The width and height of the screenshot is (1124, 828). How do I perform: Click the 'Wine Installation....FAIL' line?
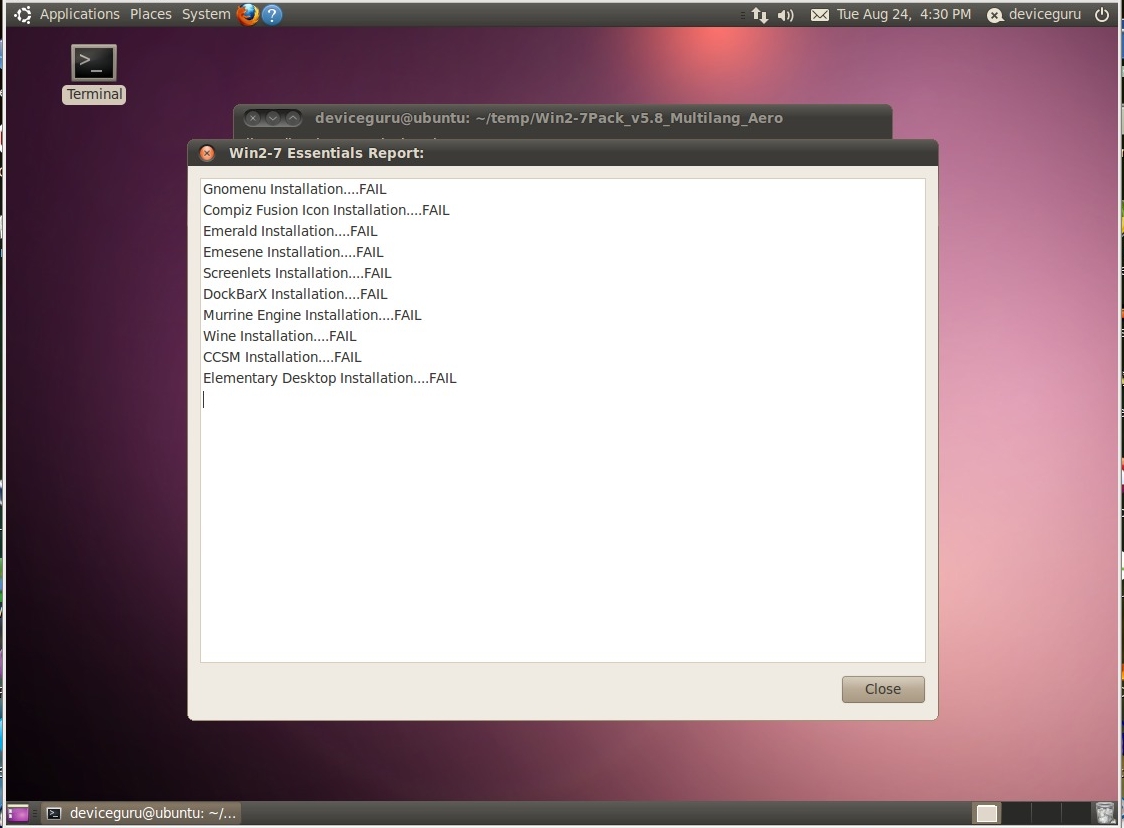click(x=280, y=336)
